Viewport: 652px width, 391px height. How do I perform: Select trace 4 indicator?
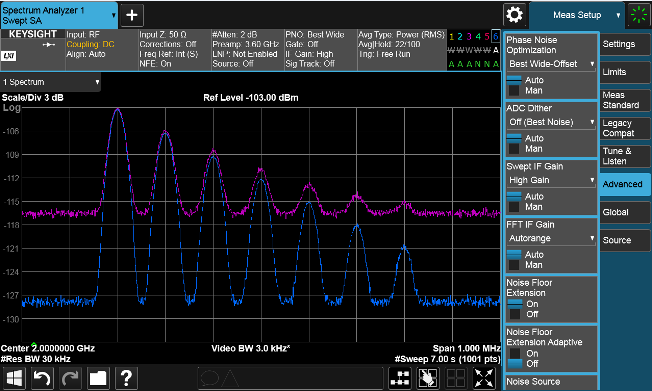[x=478, y=37]
